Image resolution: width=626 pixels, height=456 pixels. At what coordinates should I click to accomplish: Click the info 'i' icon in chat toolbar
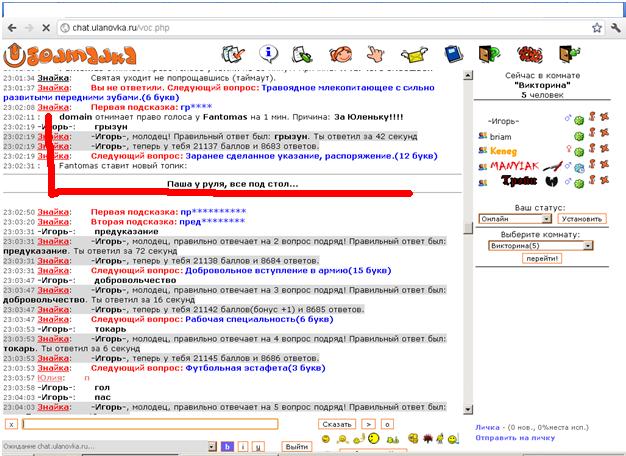[268, 53]
